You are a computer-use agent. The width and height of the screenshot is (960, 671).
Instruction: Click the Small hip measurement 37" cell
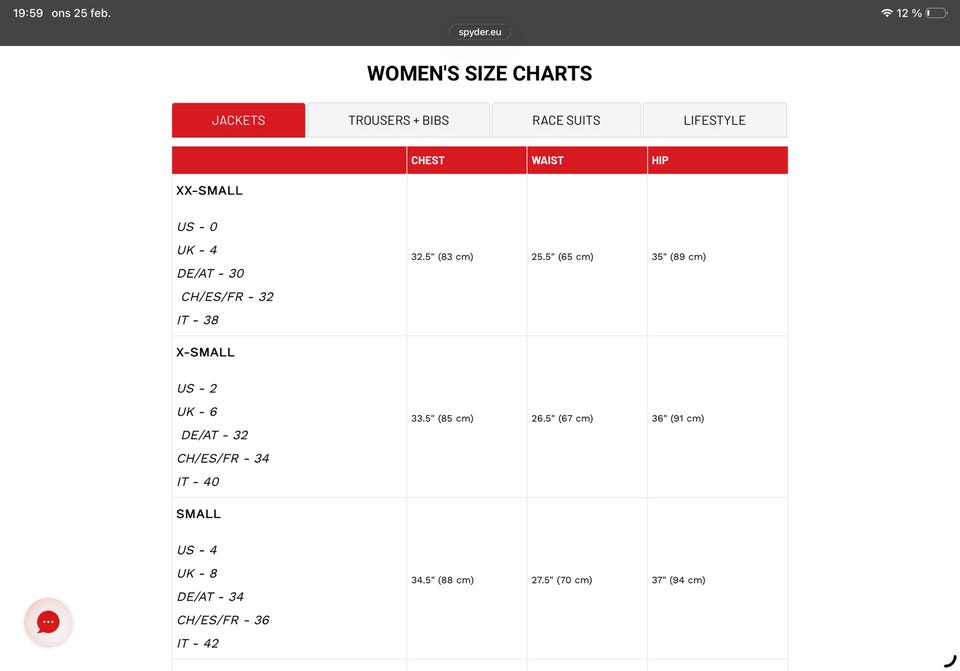pyautogui.click(x=678, y=580)
